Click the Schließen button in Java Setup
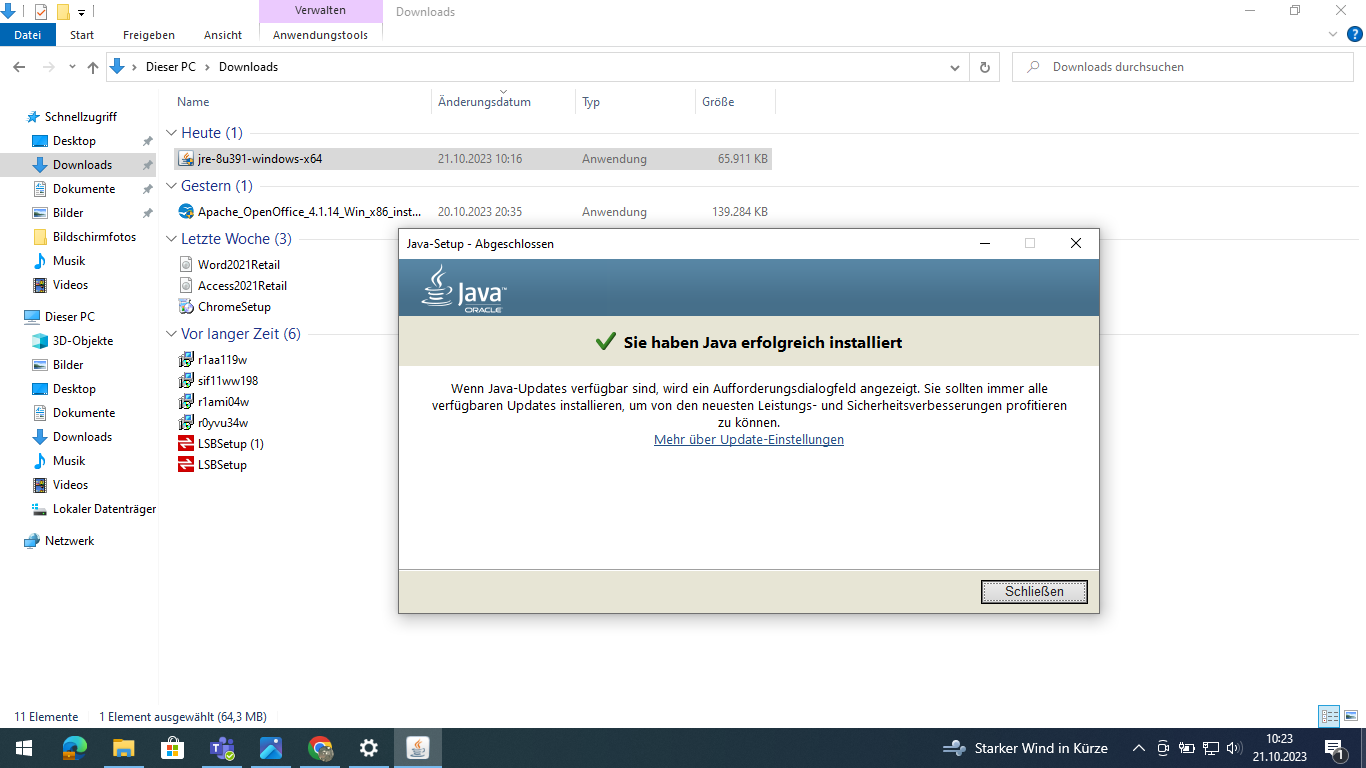This screenshot has width=1366, height=768. tap(1034, 591)
